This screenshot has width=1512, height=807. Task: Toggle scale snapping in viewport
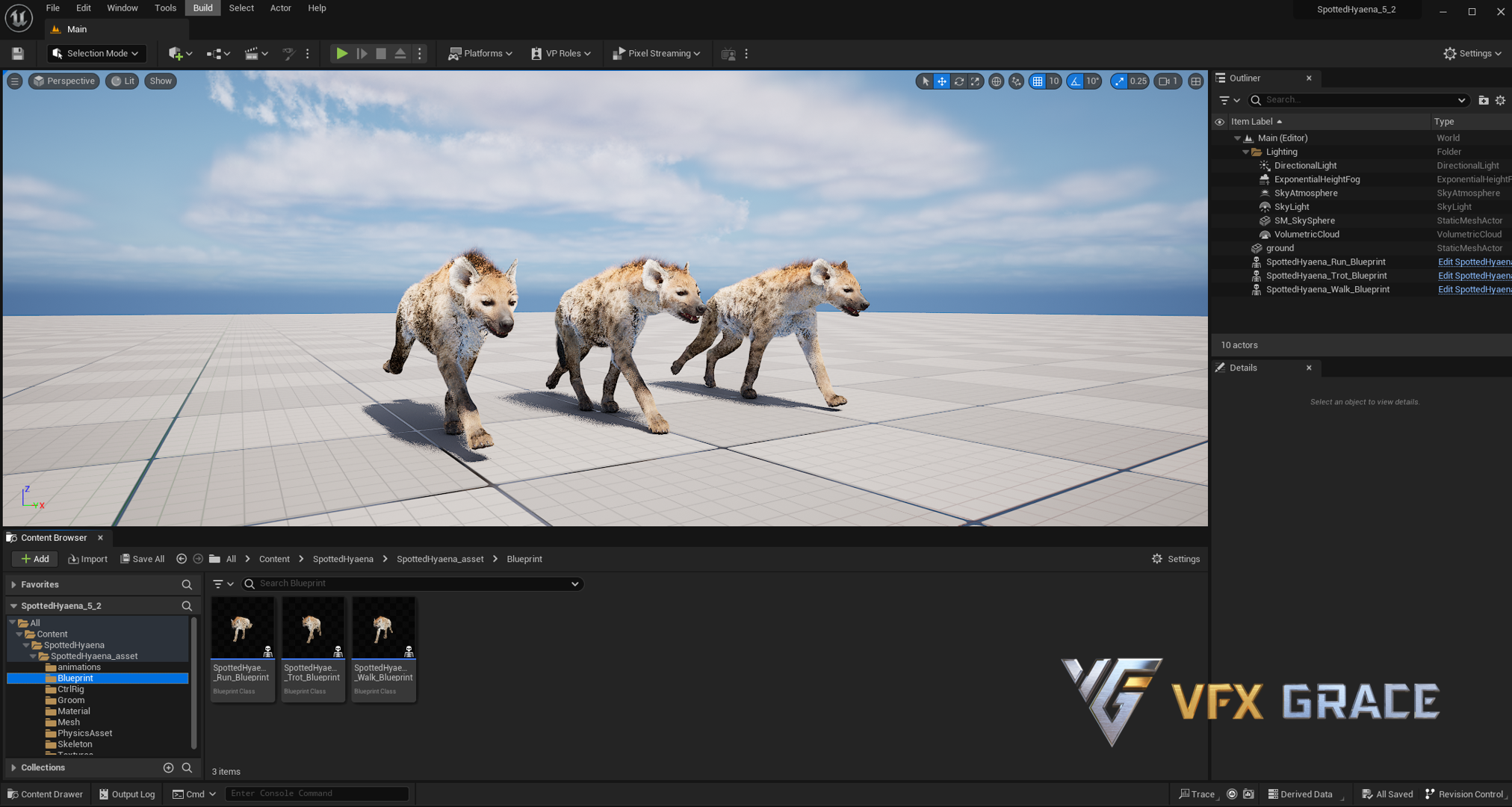[x=1119, y=81]
